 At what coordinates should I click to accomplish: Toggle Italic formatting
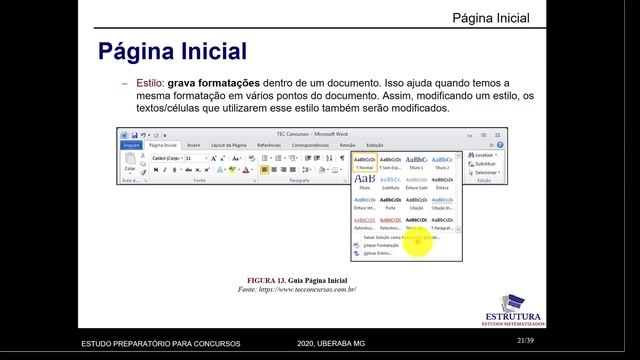click(165, 170)
